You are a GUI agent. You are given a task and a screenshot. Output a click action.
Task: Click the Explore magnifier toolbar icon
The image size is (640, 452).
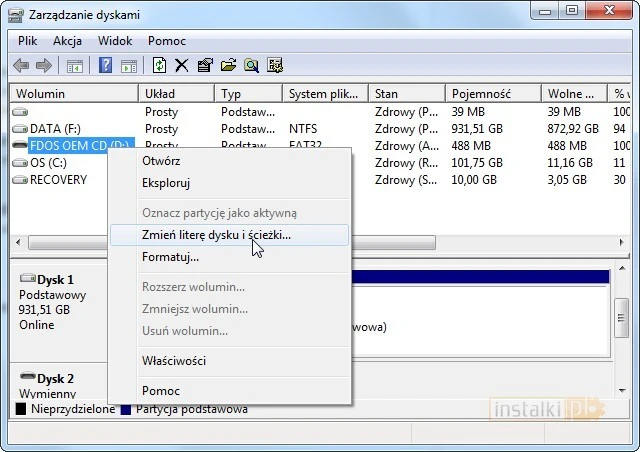click(251, 65)
